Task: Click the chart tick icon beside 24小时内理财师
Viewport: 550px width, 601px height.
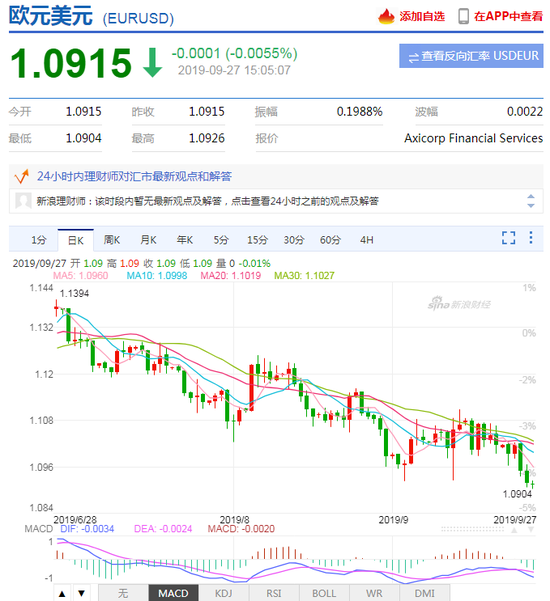Action: [x=21, y=176]
